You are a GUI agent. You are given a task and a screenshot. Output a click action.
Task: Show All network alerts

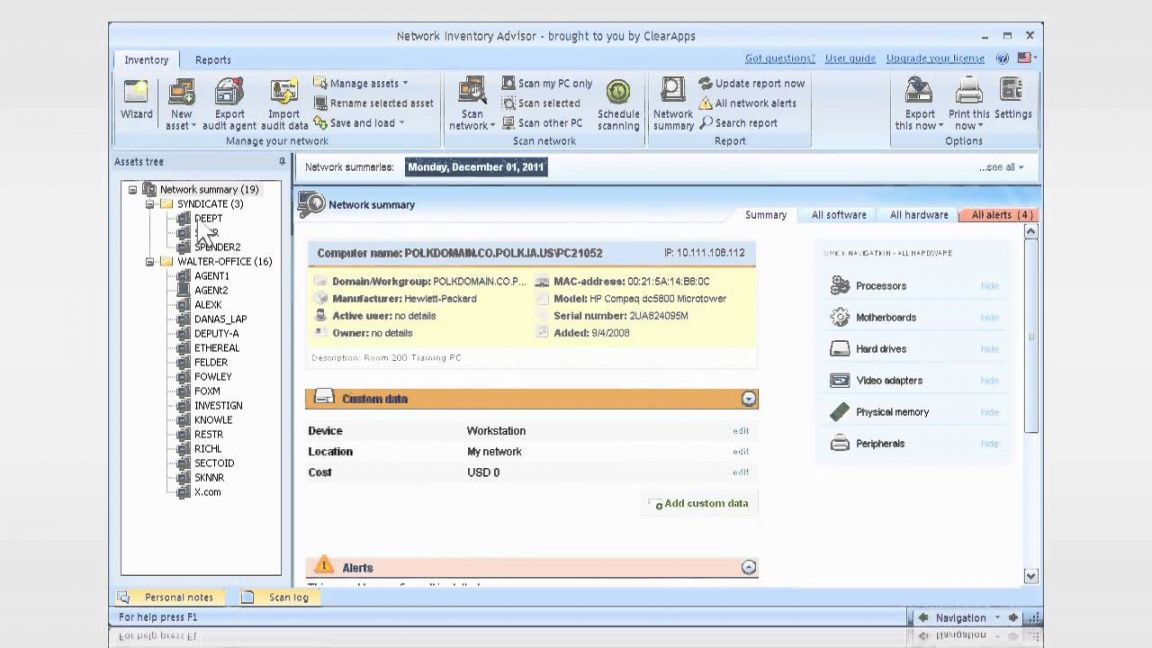[747, 104]
